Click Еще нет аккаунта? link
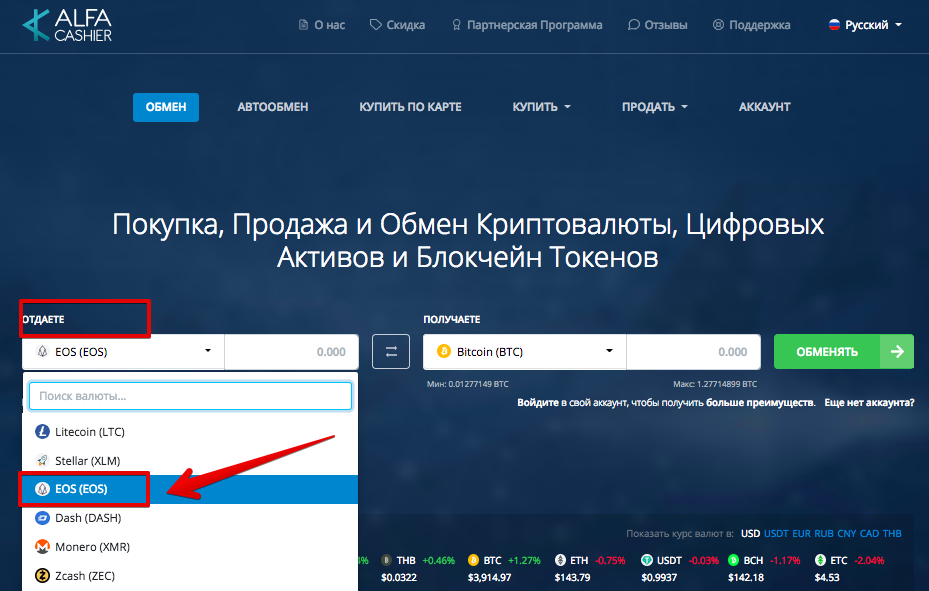Image resolution: width=929 pixels, height=591 pixels. pyautogui.click(x=869, y=403)
